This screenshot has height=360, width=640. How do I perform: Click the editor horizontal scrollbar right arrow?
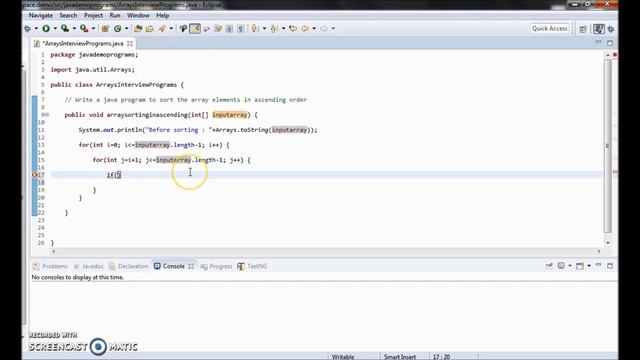[x=599, y=251]
